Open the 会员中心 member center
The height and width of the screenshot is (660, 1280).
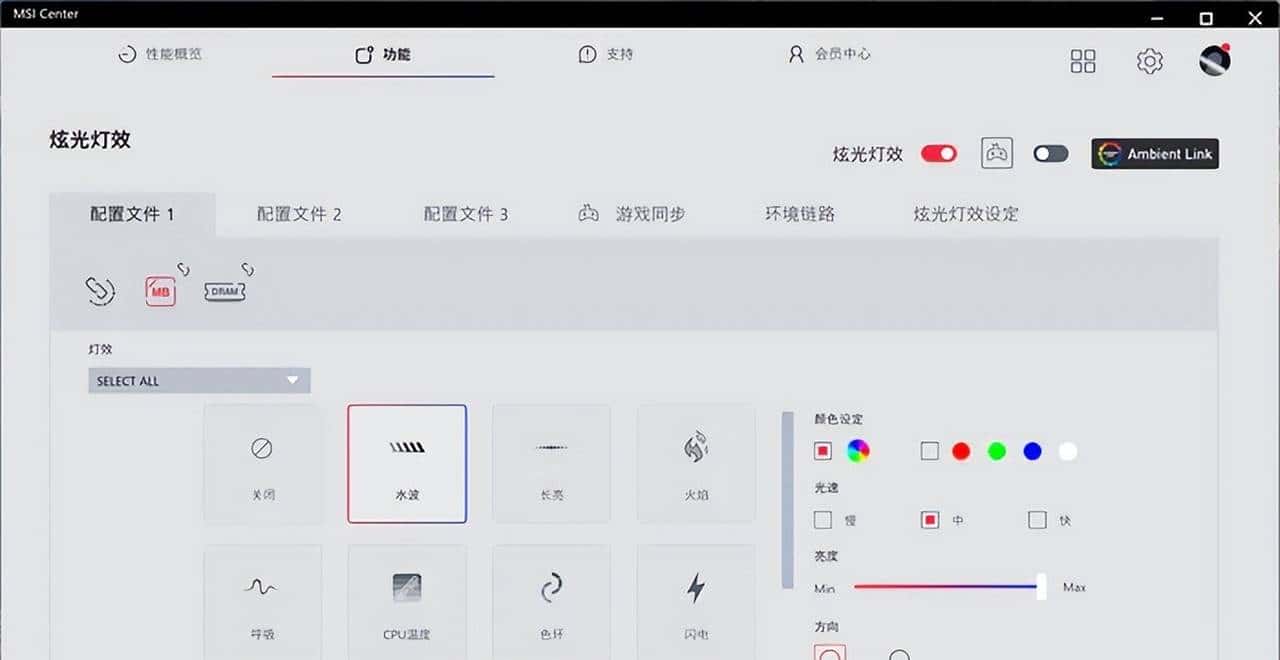830,55
